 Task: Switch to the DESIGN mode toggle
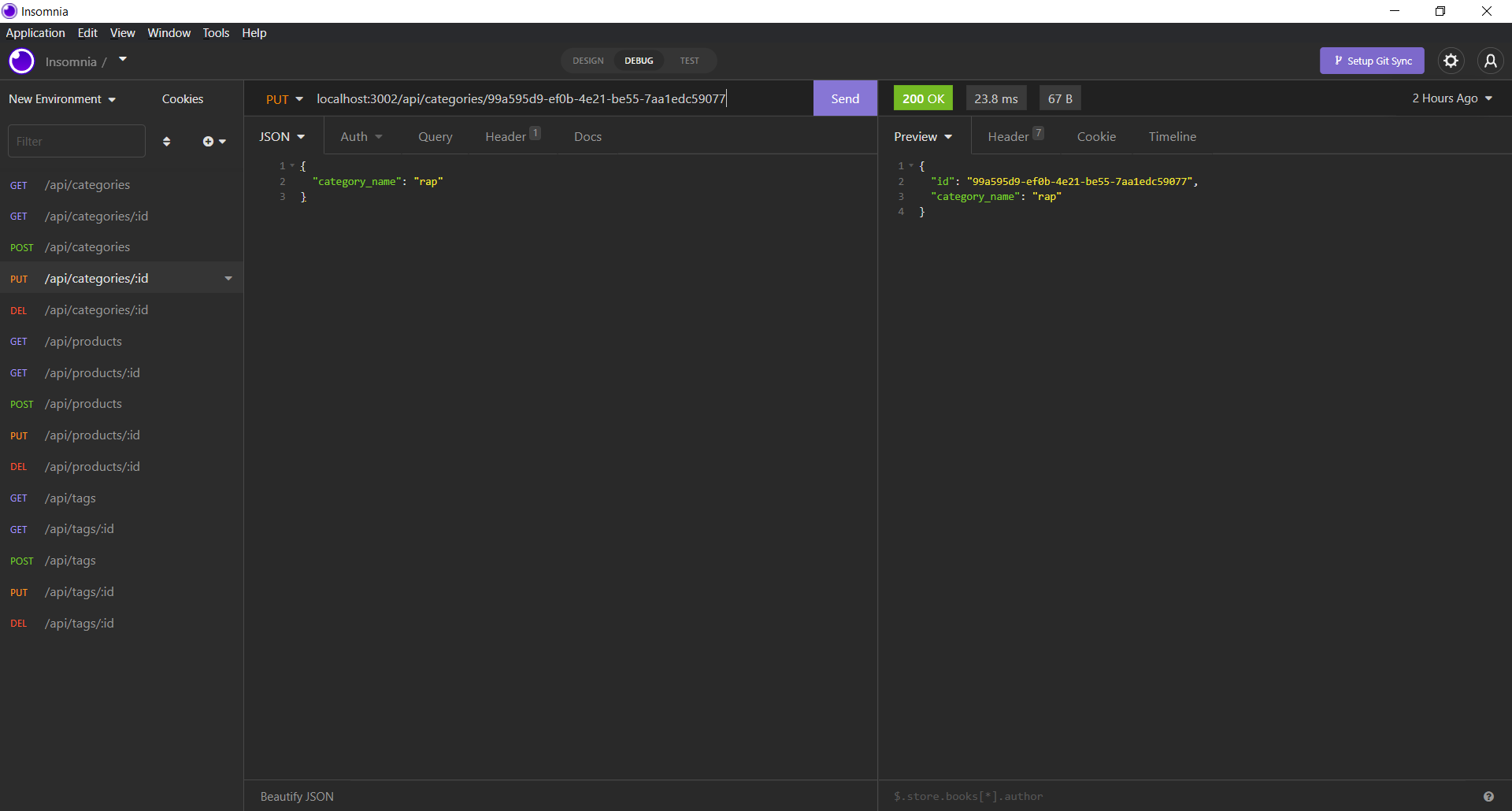point(587,61)
